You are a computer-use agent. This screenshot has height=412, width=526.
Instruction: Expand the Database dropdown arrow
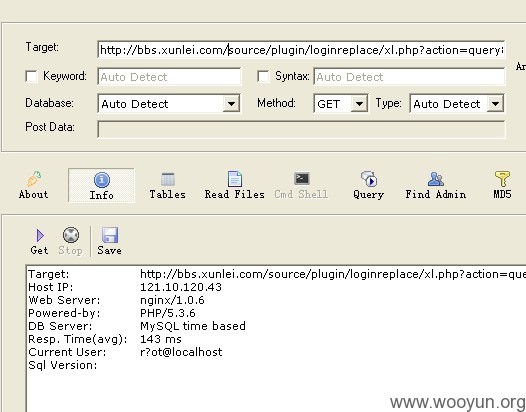pos(231,104)
